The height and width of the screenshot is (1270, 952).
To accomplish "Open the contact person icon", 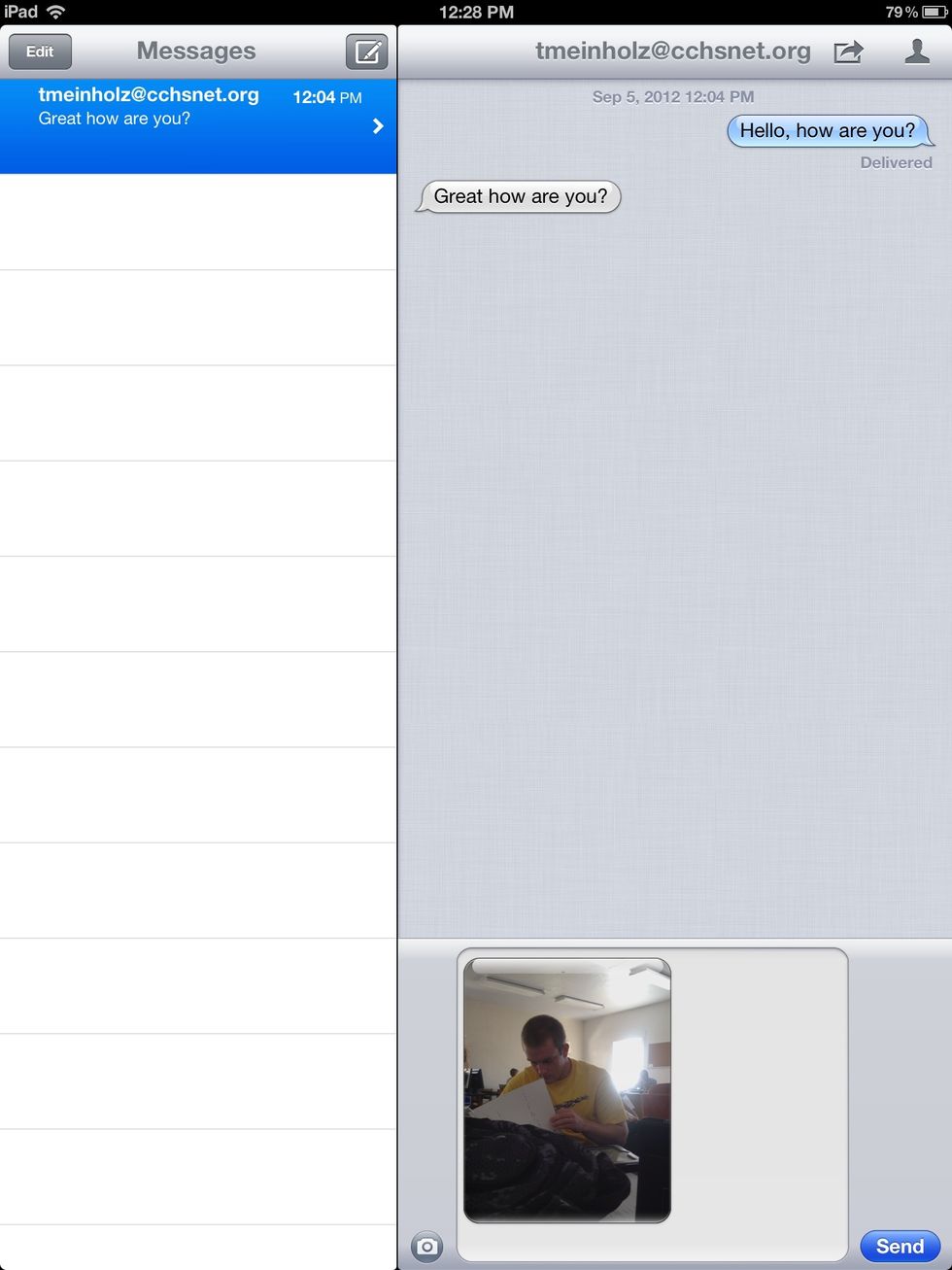I will point(916,51).
